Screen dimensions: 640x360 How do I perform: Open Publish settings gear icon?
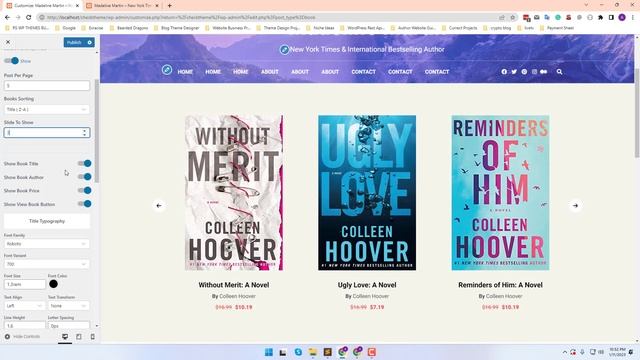tap(90, 42)
